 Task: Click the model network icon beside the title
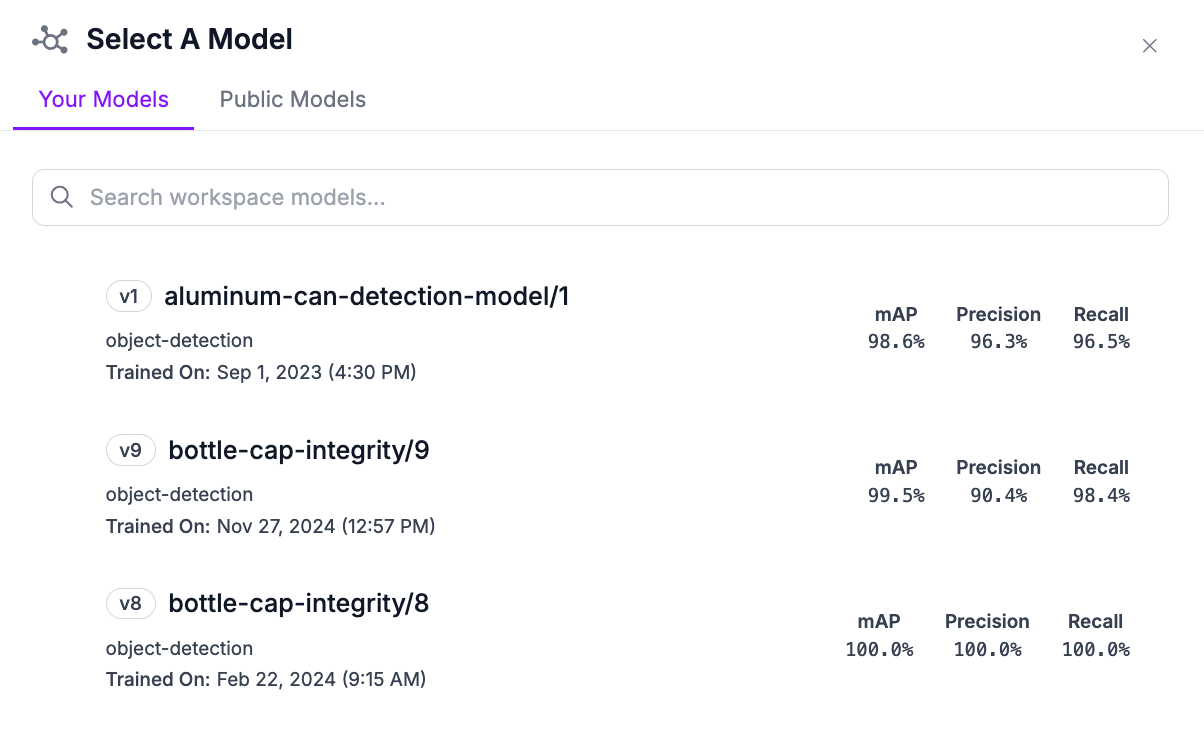tap(50, 40)
